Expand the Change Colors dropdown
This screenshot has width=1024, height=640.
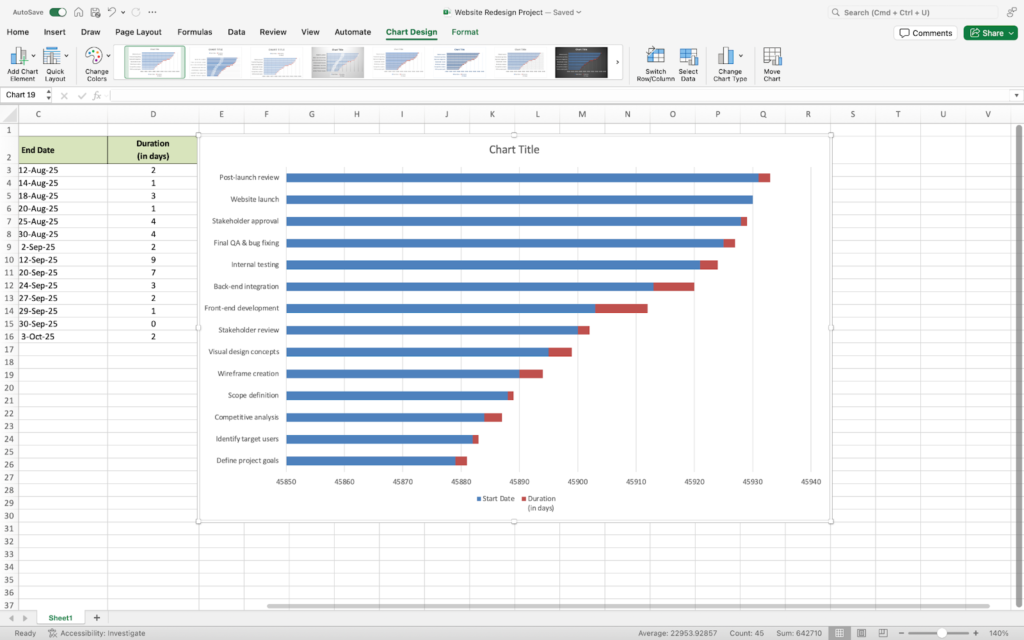click(x=108, y=56)
